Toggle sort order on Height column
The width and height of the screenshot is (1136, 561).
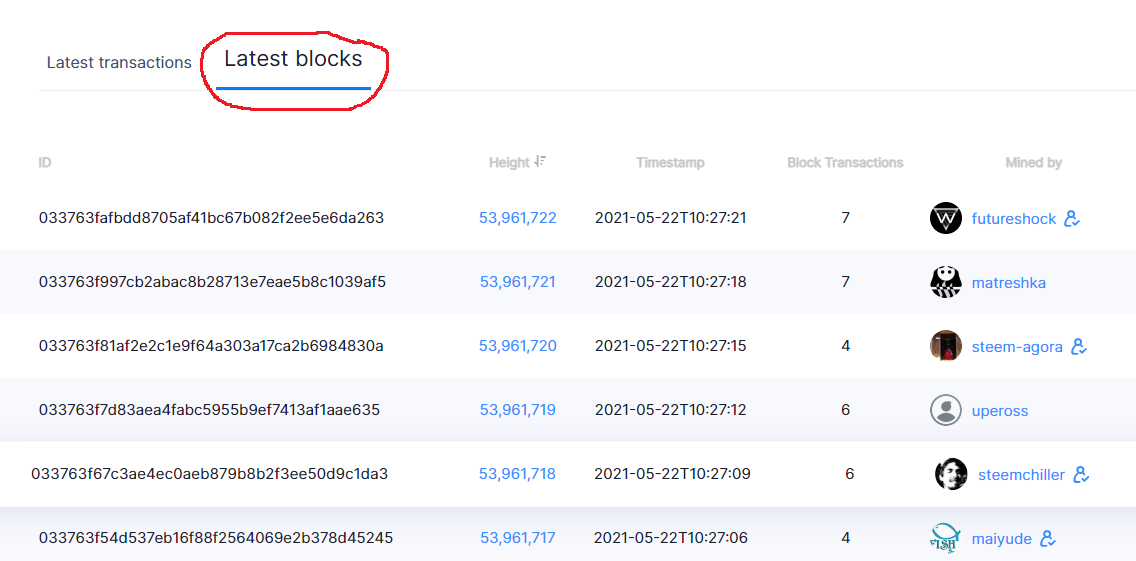click(540, 162)
